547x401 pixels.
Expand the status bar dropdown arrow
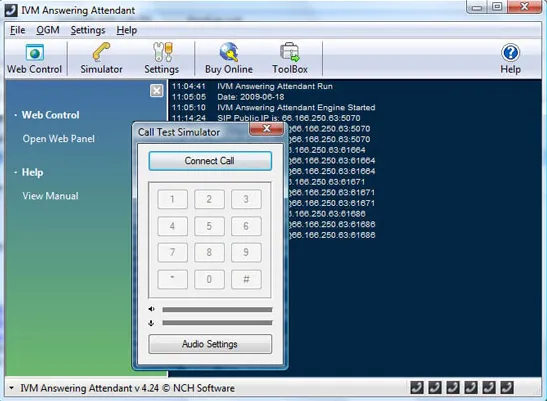[x=12, y=388]
